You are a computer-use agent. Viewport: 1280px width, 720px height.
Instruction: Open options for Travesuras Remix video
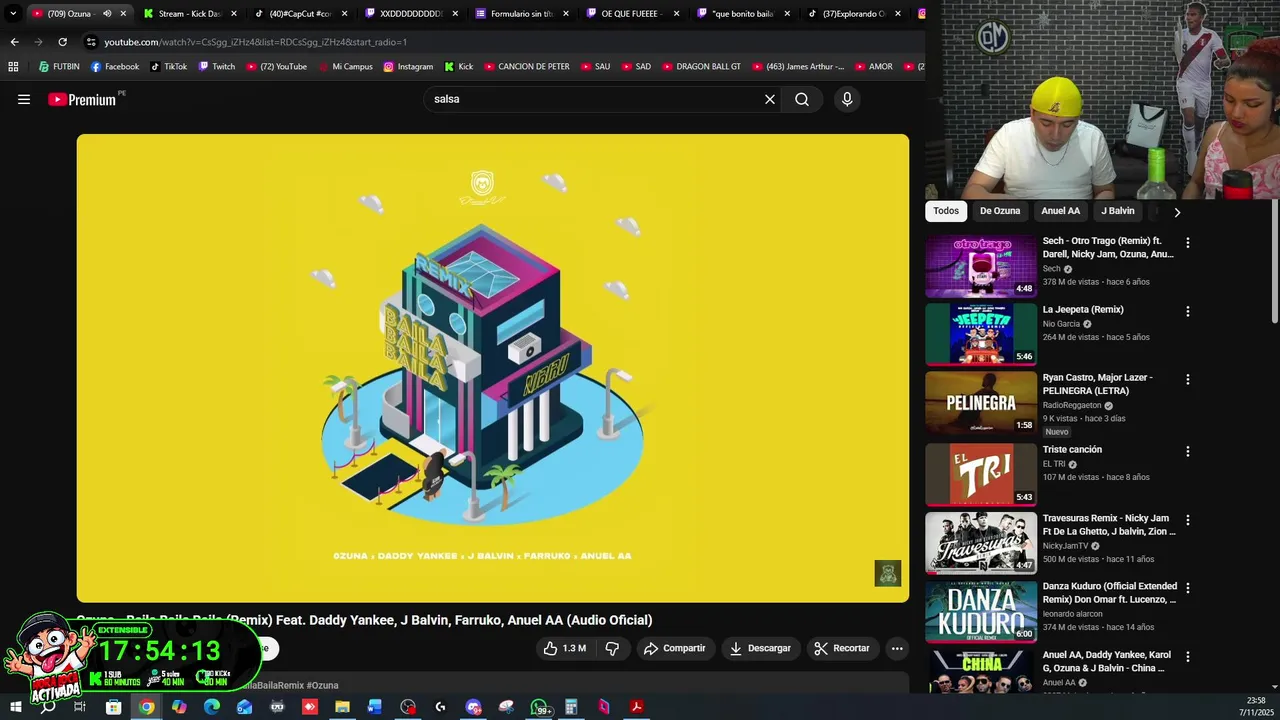point(1188,520)
